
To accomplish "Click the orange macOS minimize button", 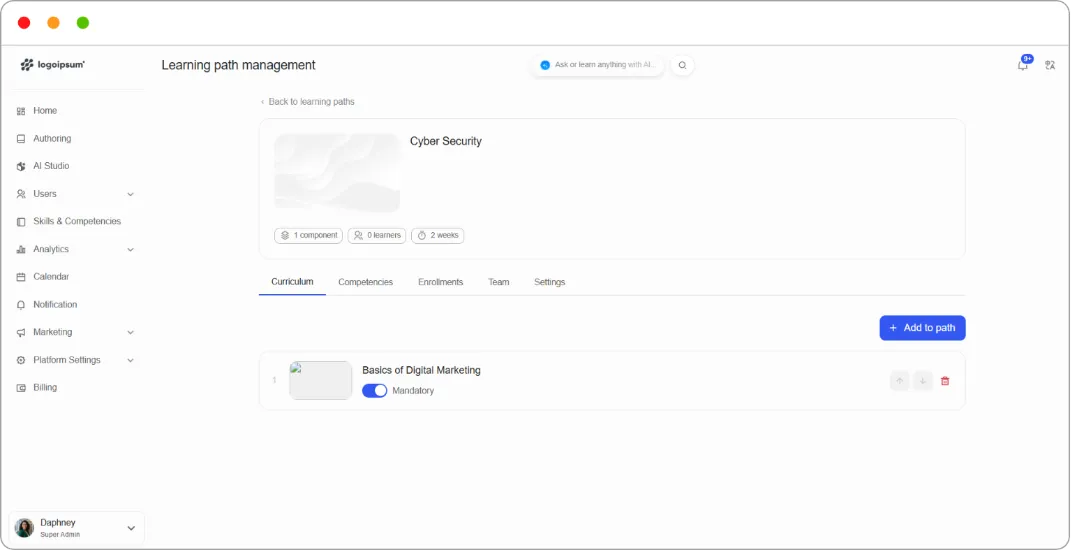I will pyautogui.click(x=53, y=23).
